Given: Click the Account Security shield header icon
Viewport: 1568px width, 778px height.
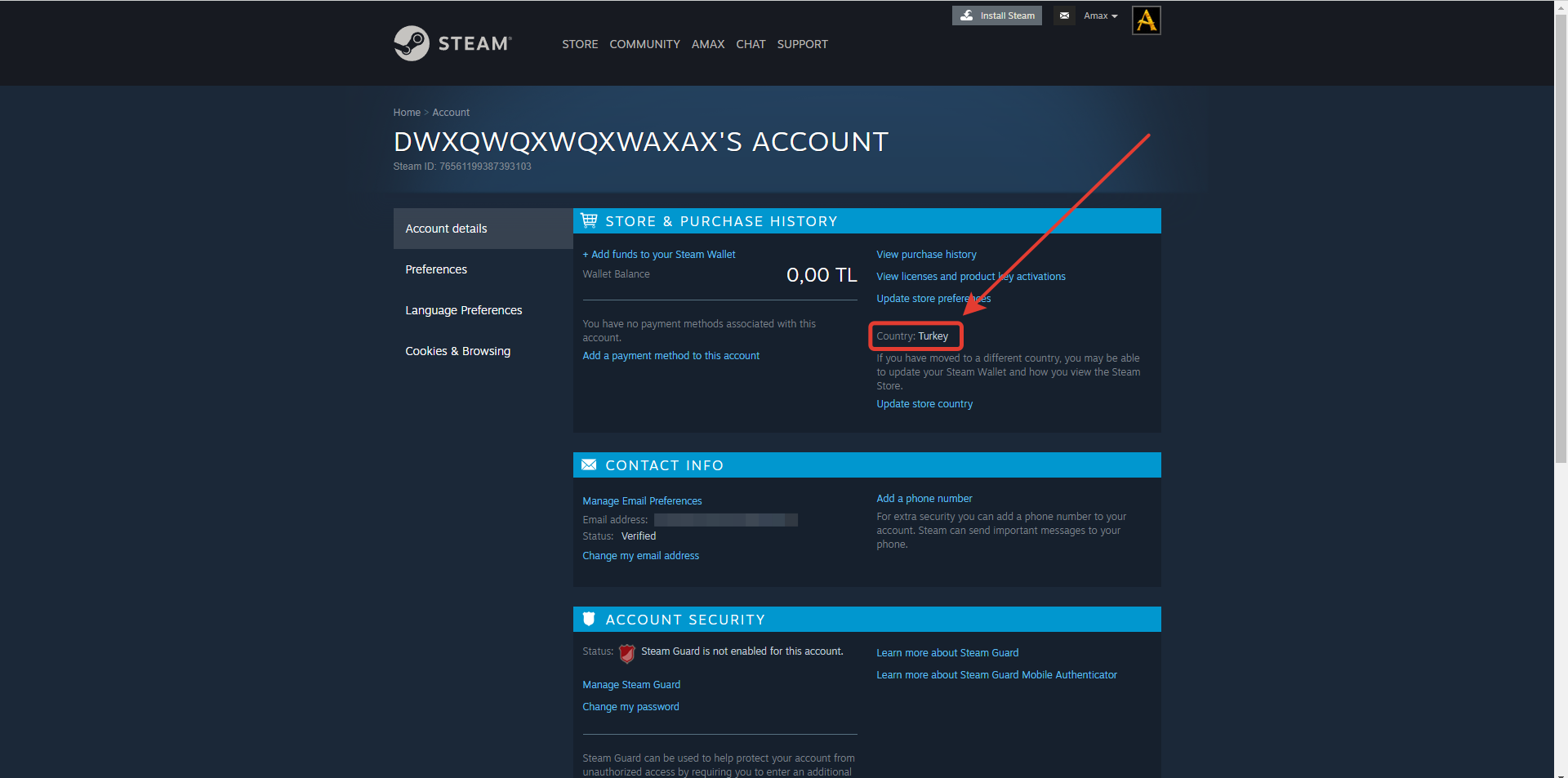Looking at the screenshot, I should point(589,619).
